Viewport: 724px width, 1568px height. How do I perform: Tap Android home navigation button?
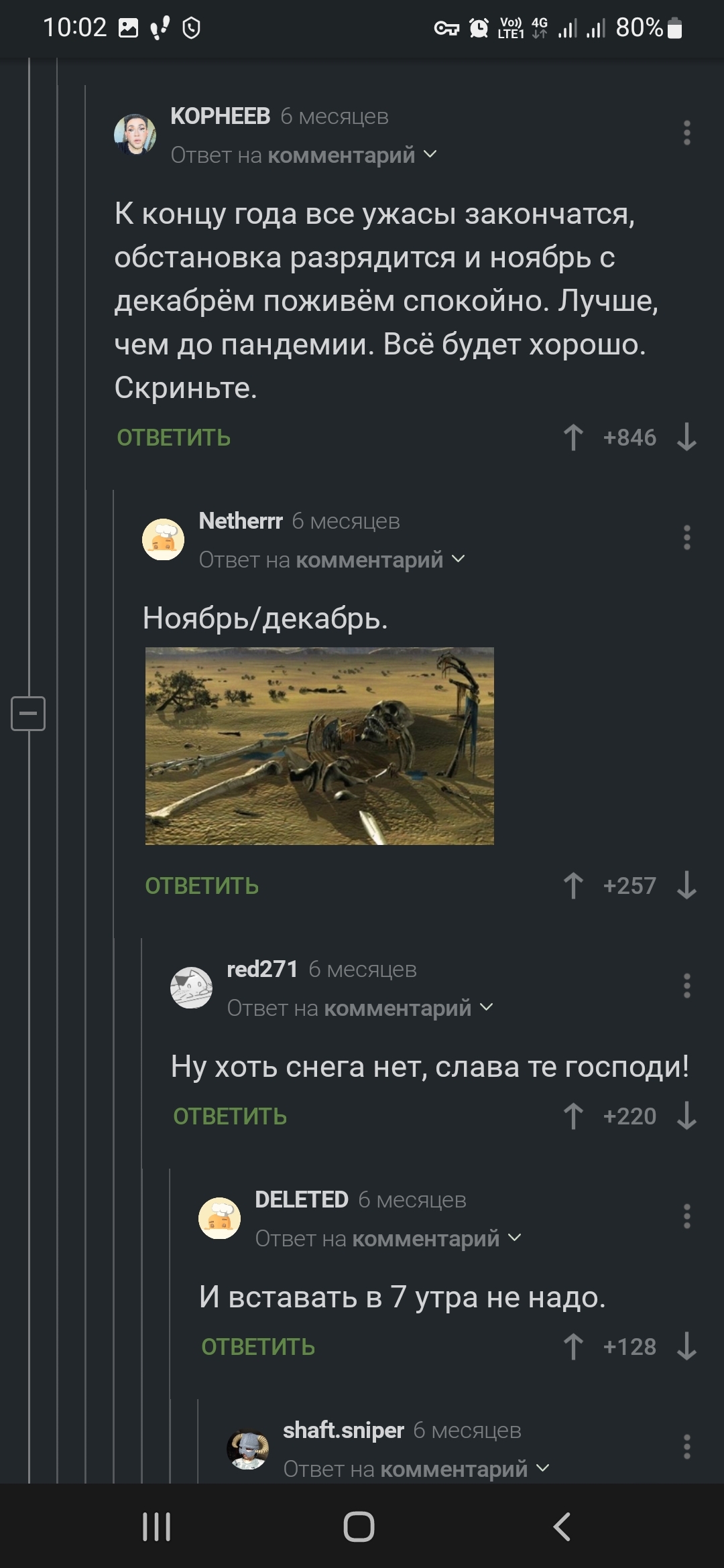(359, 1527)
